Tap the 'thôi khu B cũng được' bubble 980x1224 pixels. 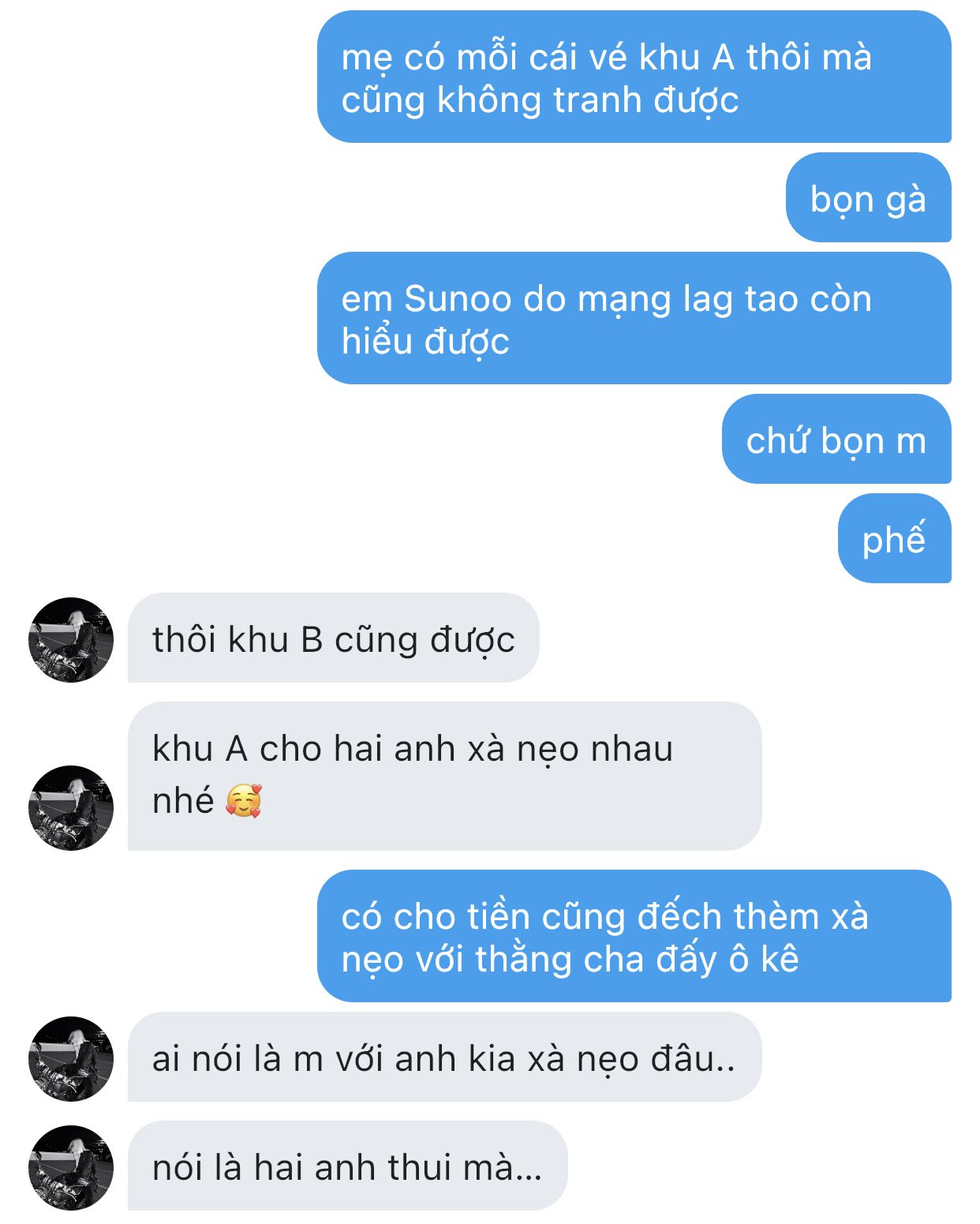(x=334, y=638)
